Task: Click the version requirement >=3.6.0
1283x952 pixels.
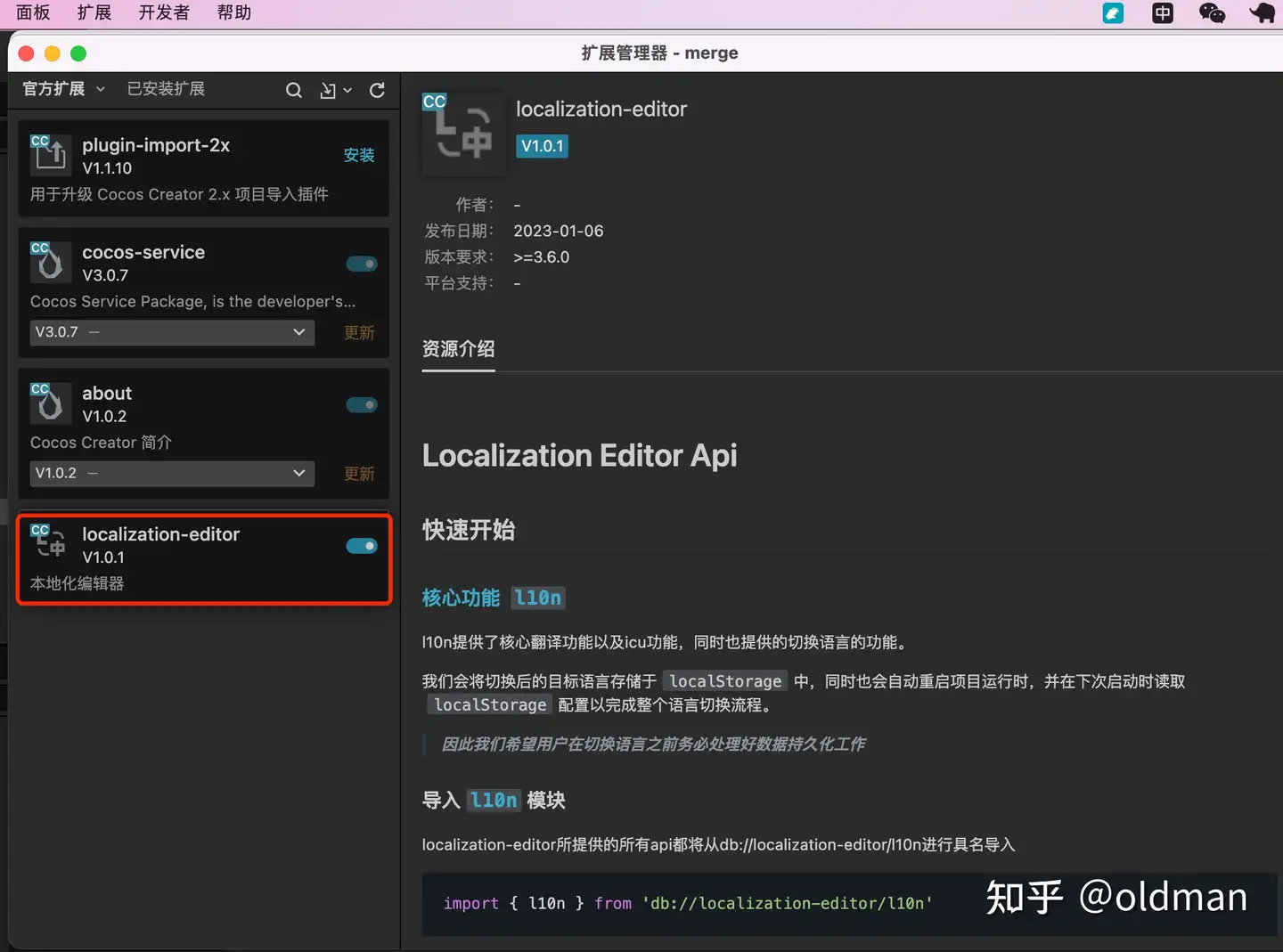Action: pyautogui.click(x=542, y=257)
